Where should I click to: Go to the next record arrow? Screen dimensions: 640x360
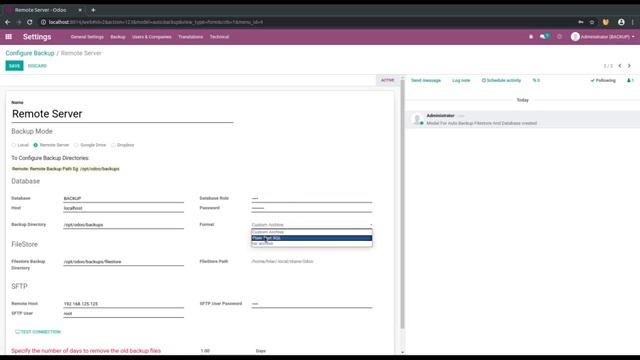pos(629,66)
